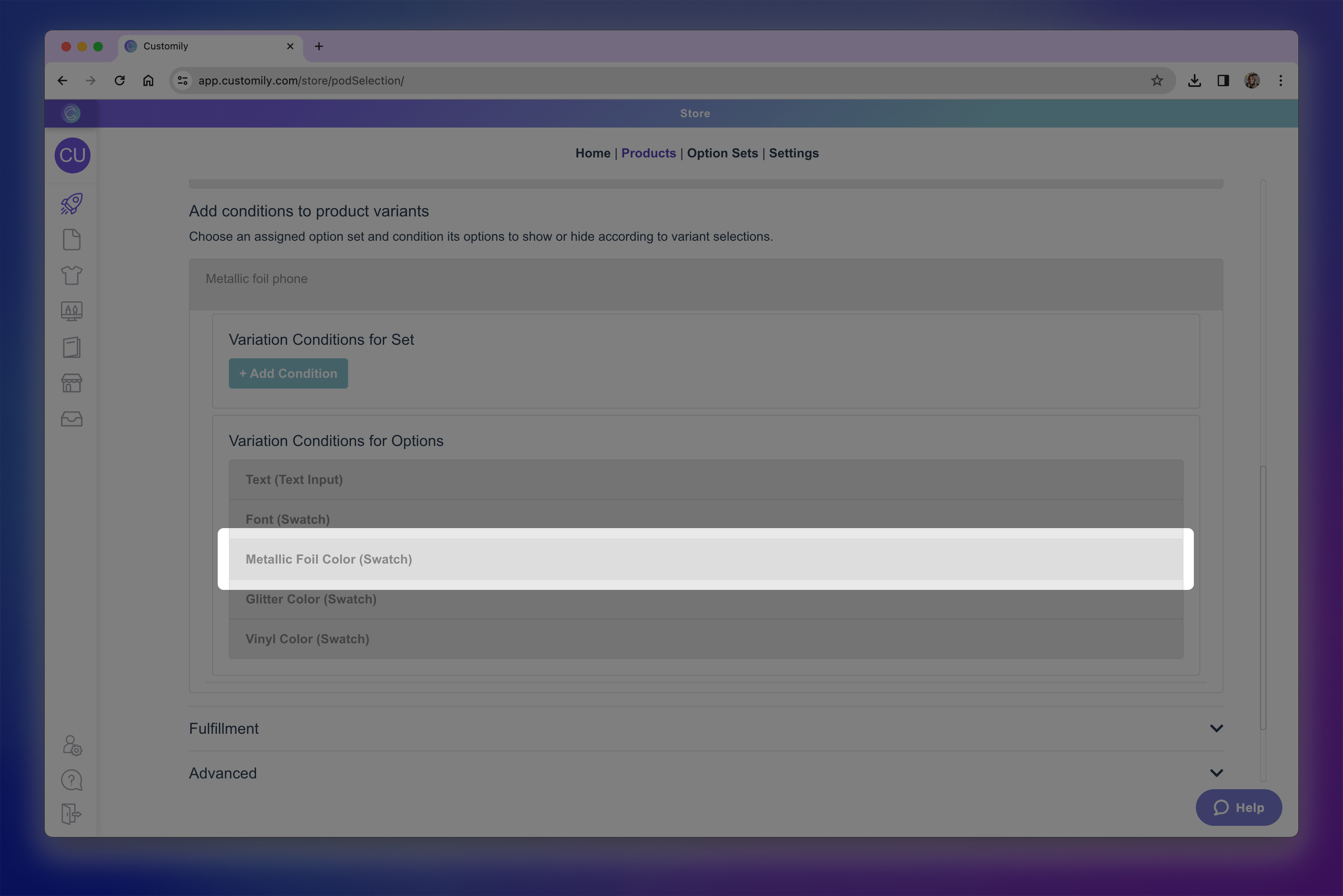Open account settings user-gear icon

click(72, 745)
